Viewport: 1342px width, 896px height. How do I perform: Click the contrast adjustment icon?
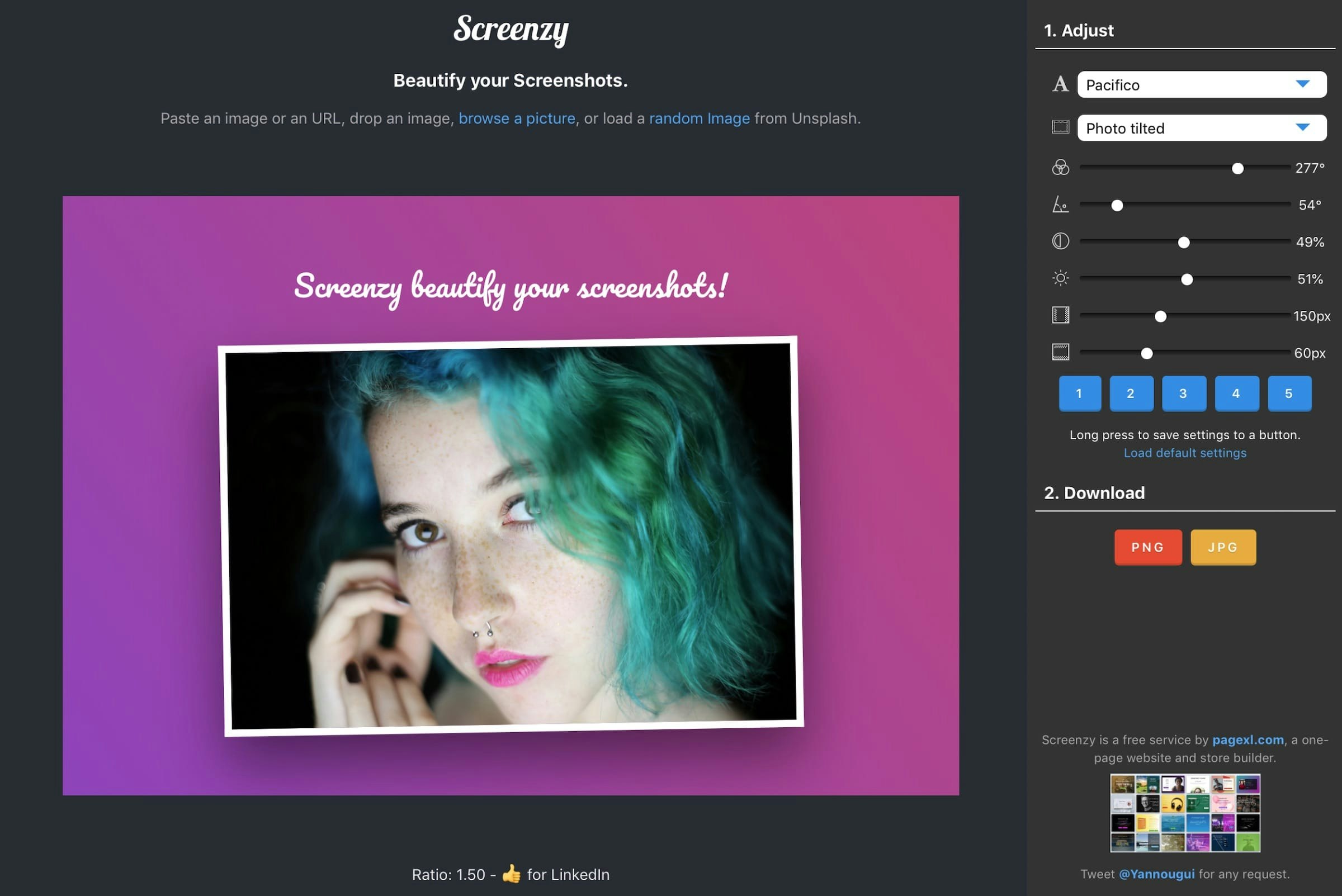coord(1060,241)
